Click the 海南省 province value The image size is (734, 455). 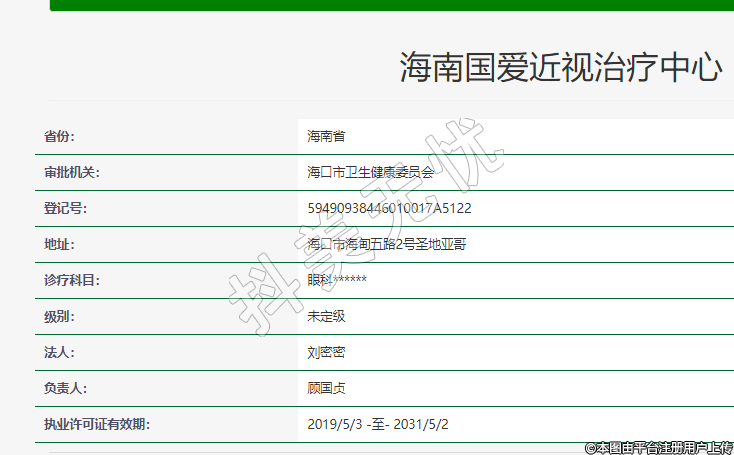(326, 136)
